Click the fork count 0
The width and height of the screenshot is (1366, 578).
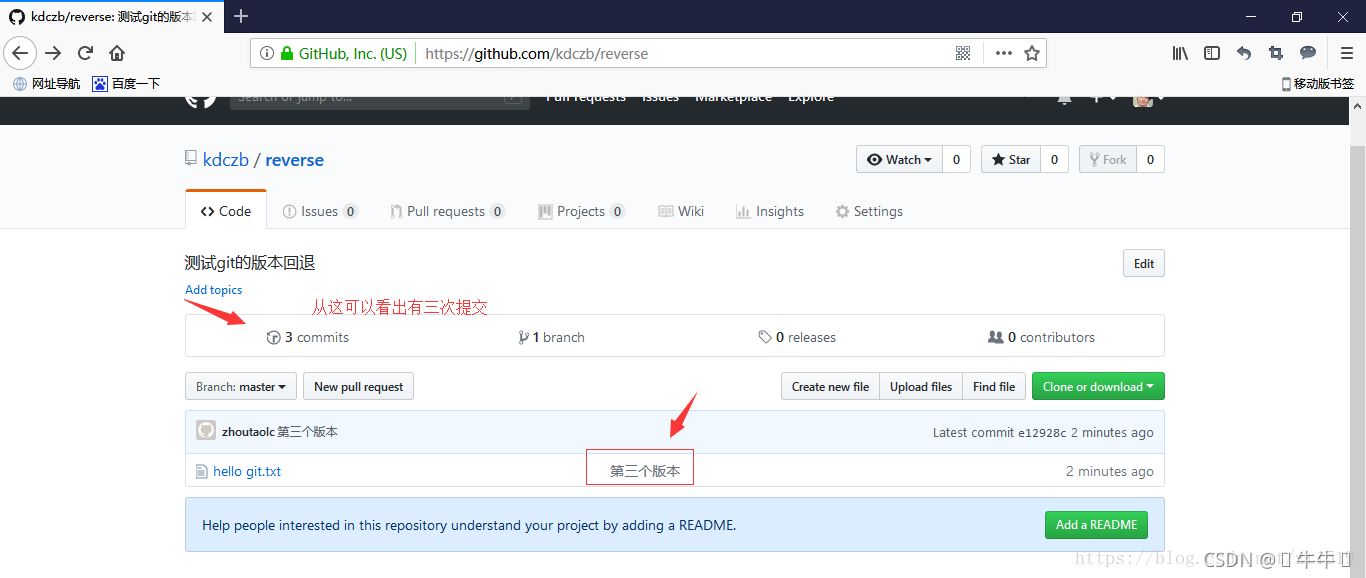click(1151, 159)
